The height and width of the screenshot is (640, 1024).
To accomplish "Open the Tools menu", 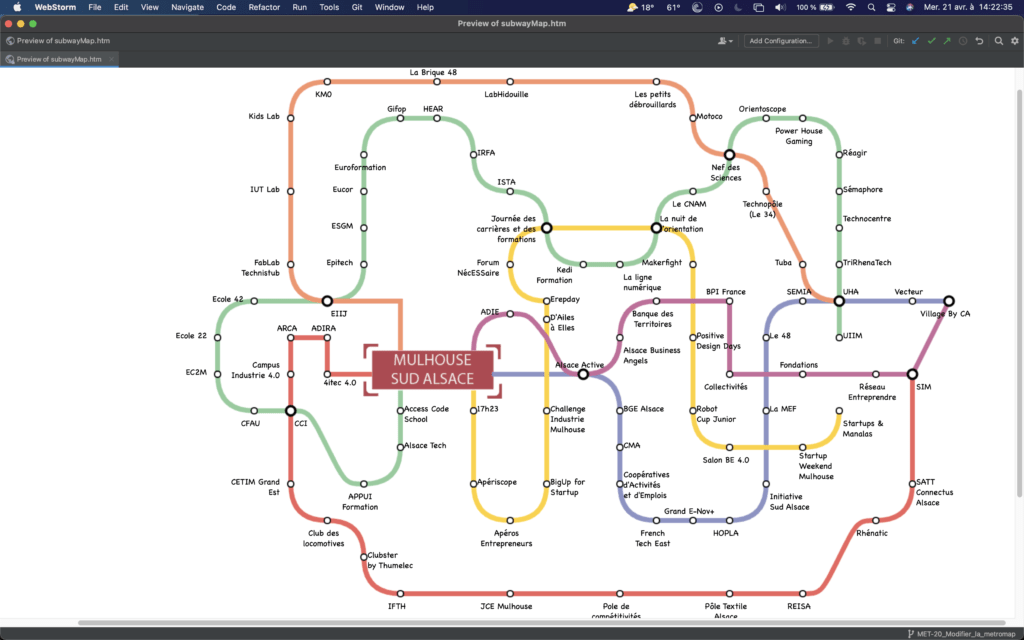I will pyautogui.click(x=329, y=7).
